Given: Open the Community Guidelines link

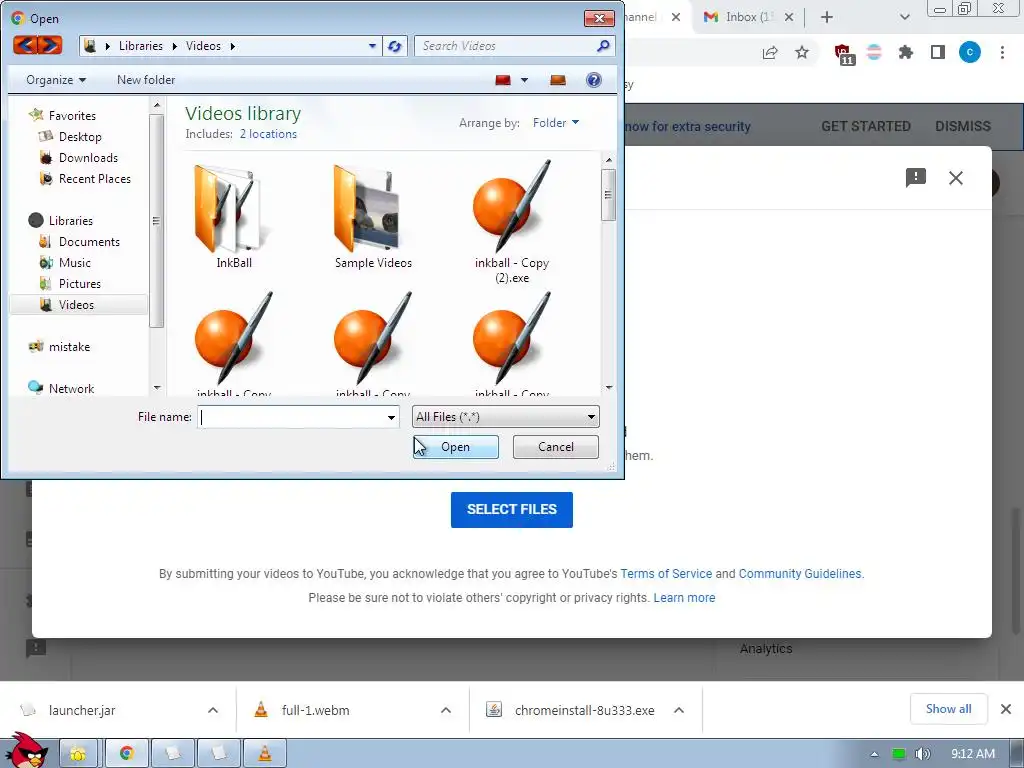Looking at the screenshot, I should click(x=800, y=573).
